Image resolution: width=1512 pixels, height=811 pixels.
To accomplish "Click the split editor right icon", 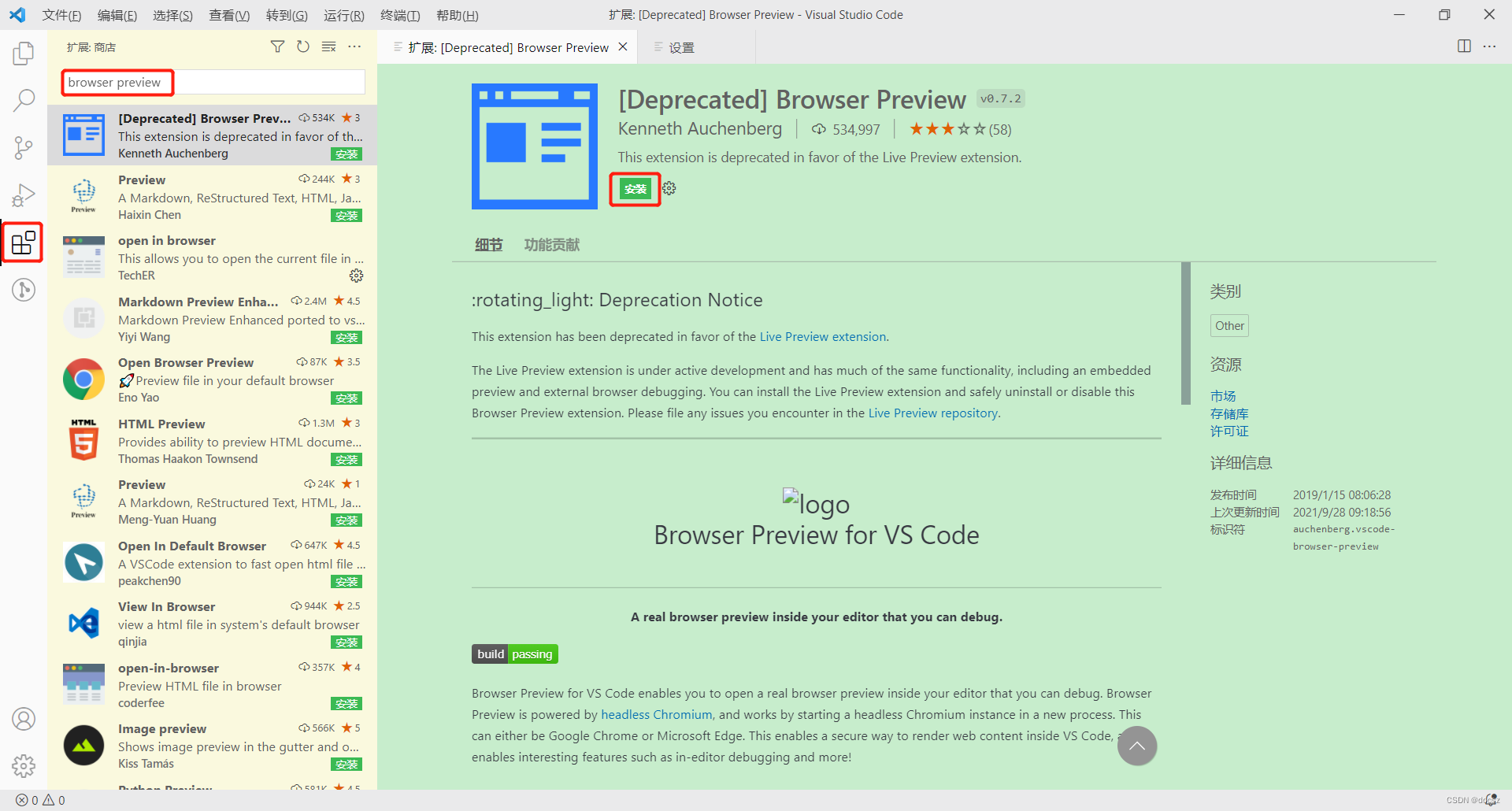I will pyautogui.click(x=1464, y=46).
